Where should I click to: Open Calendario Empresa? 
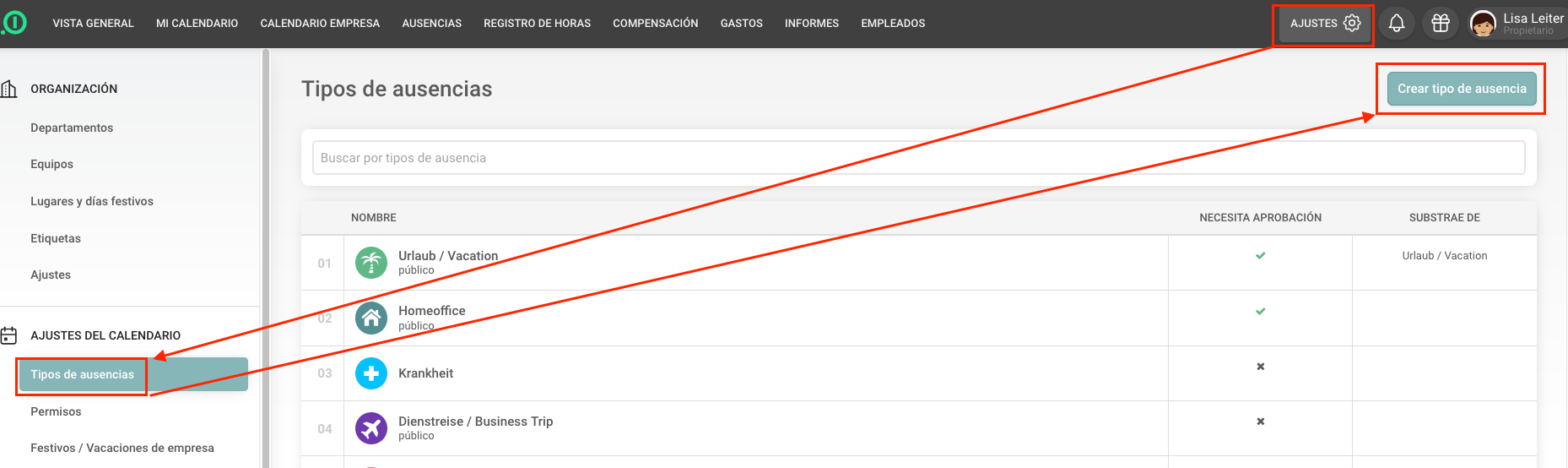320,23
